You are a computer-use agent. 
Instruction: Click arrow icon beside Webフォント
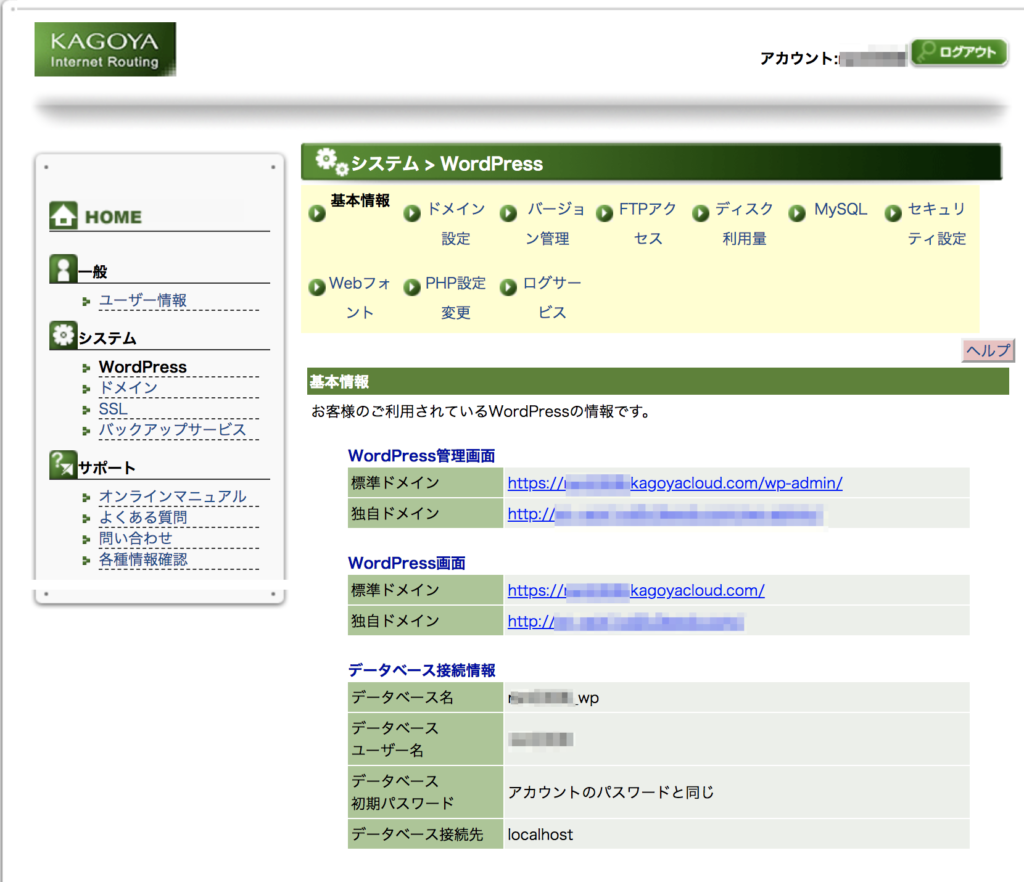coord(317,287)
